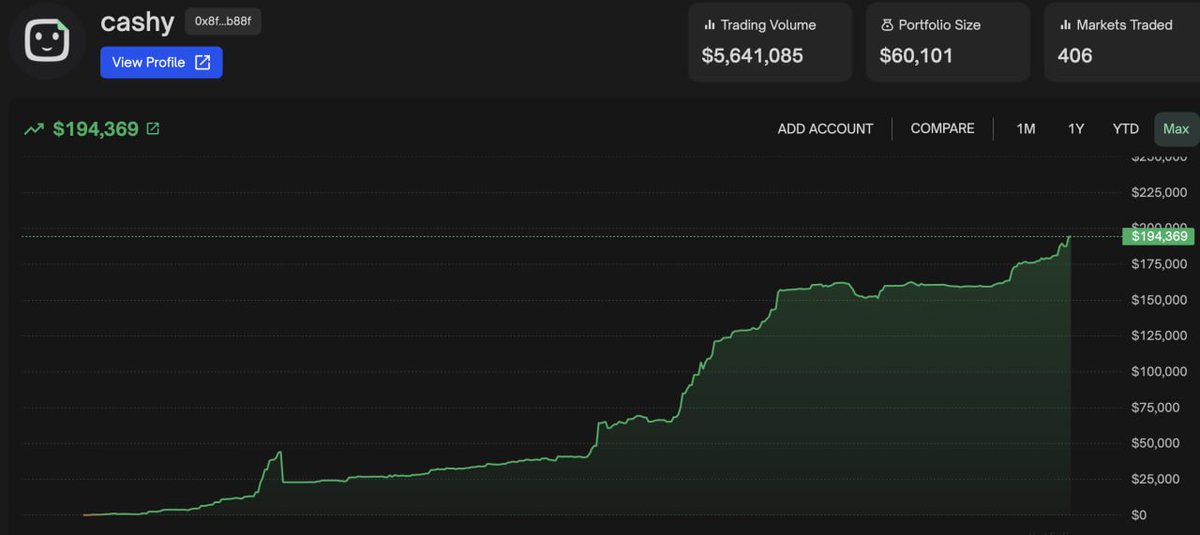The width and height of the screenshot is (1200, 535).
Task: Select the Max time range
Action: (1176, 129)
